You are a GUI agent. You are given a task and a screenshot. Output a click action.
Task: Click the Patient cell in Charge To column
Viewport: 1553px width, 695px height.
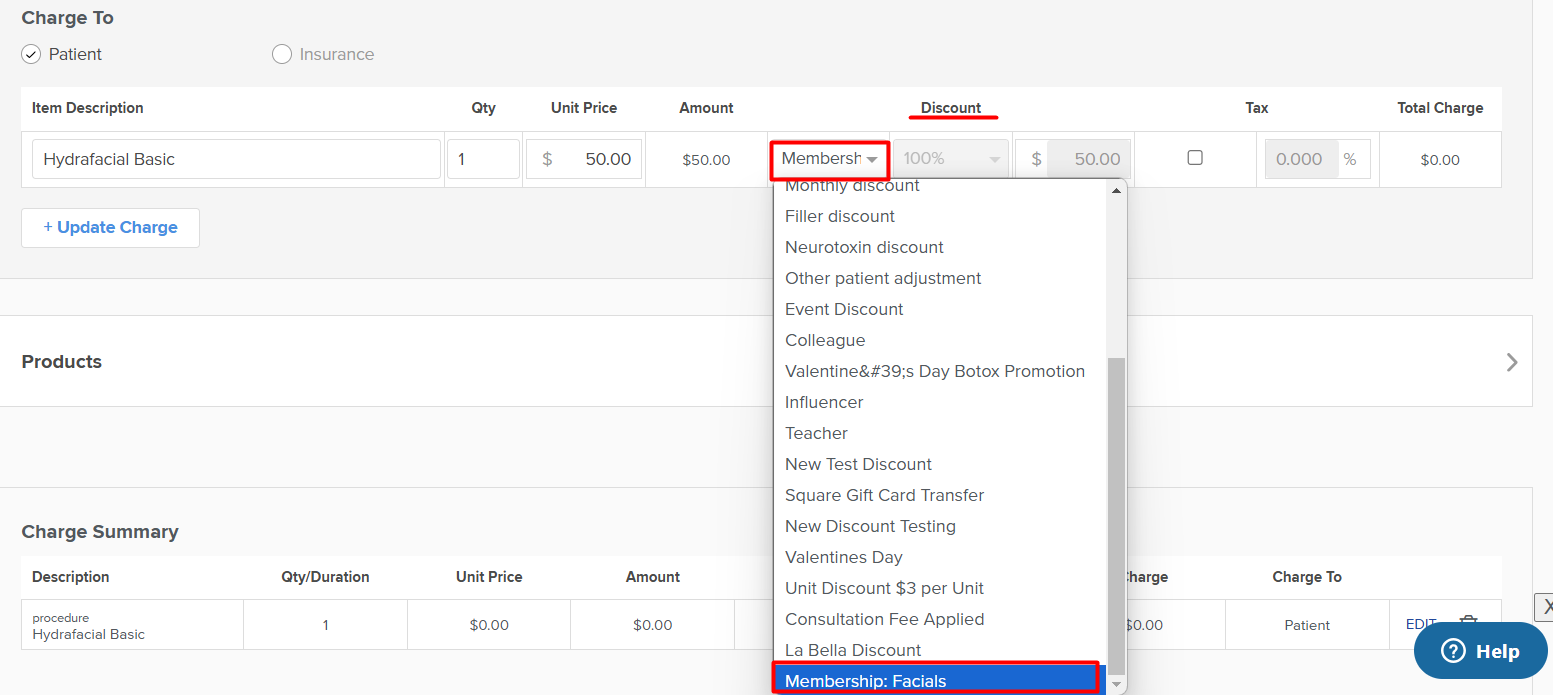(1307, 625)
